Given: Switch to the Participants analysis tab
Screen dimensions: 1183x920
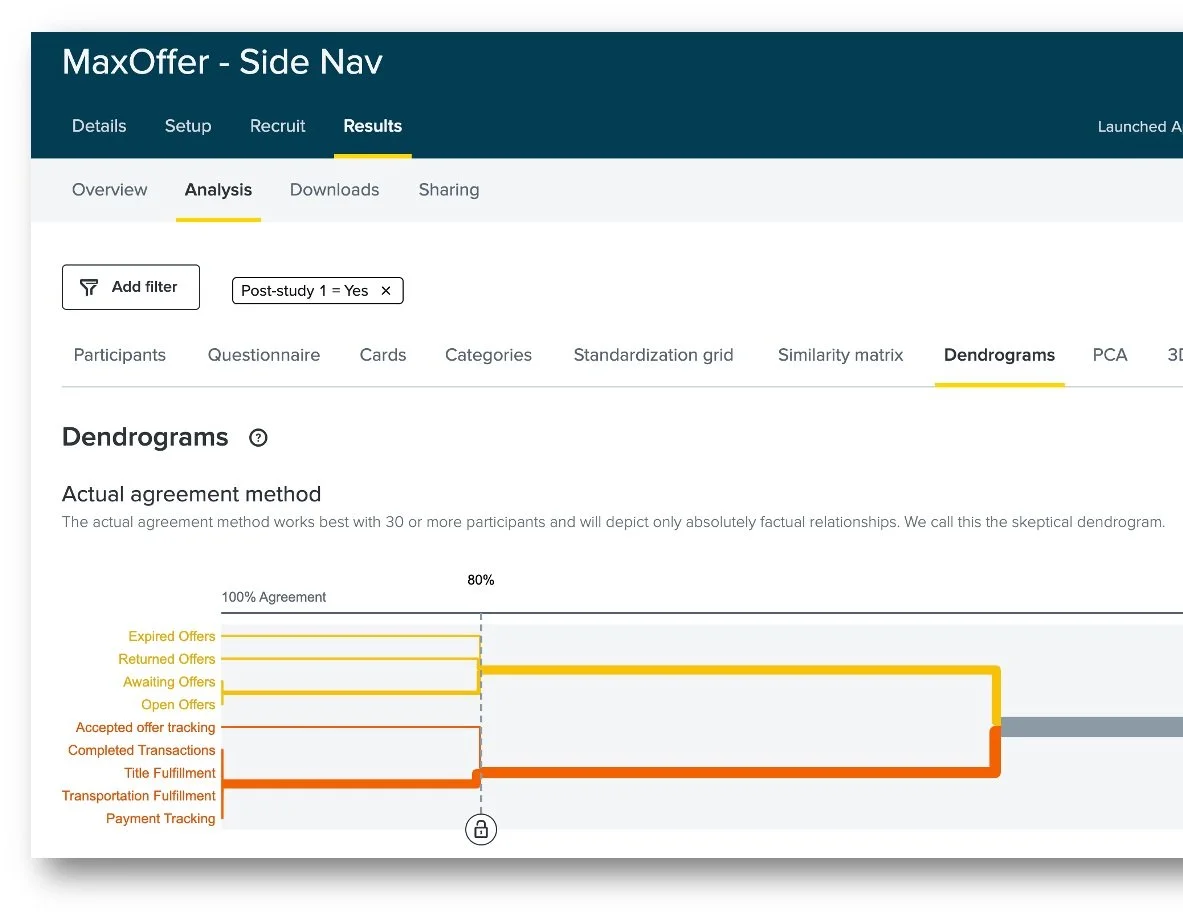Looking at the screenshot, I should pyautogui.click(x=119, y=355).
